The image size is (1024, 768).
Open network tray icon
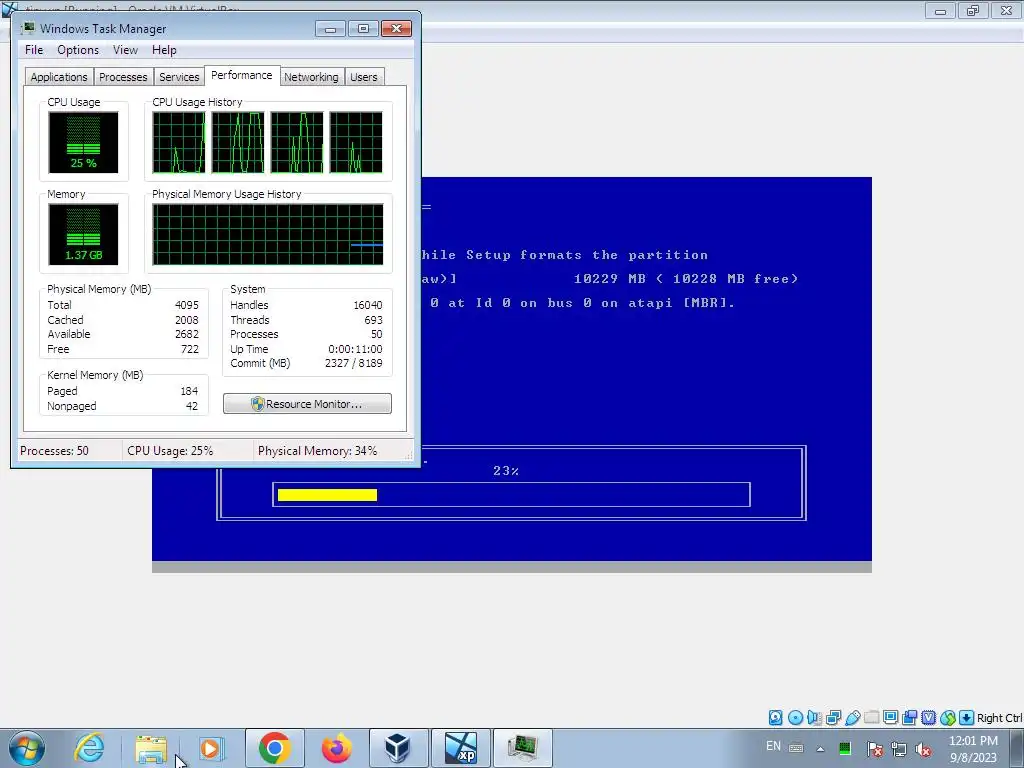(x=899, y=748)
